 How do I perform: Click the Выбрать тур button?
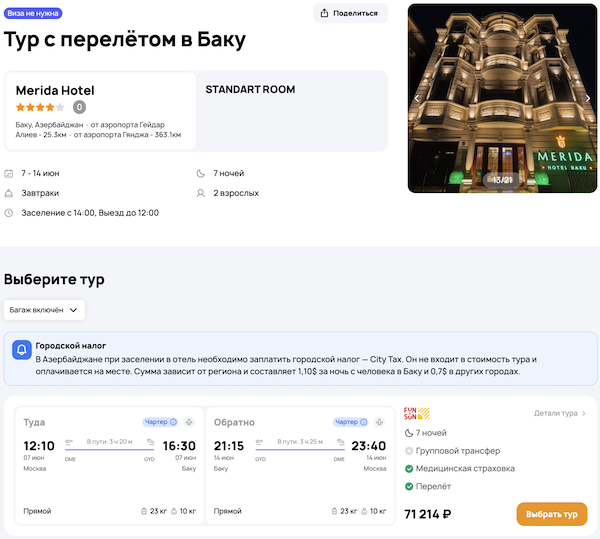551,514
